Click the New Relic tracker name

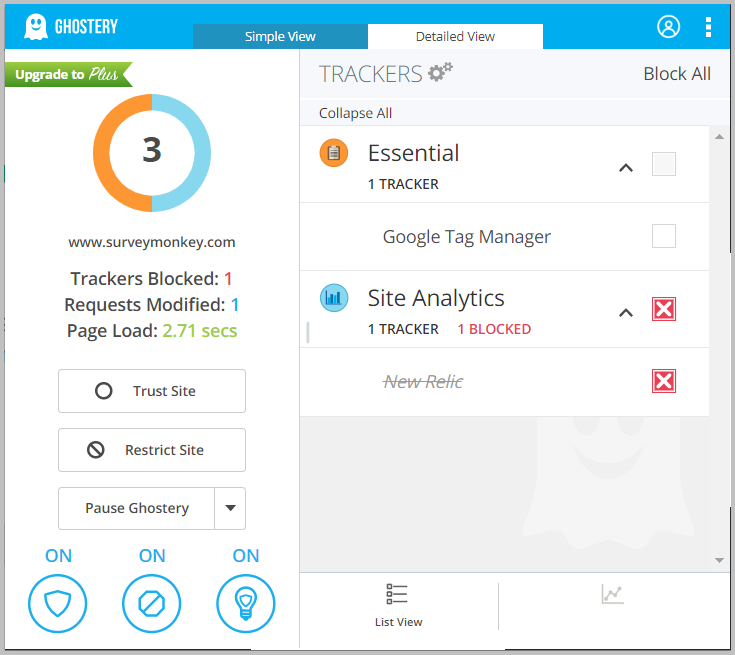coord(423,382)
